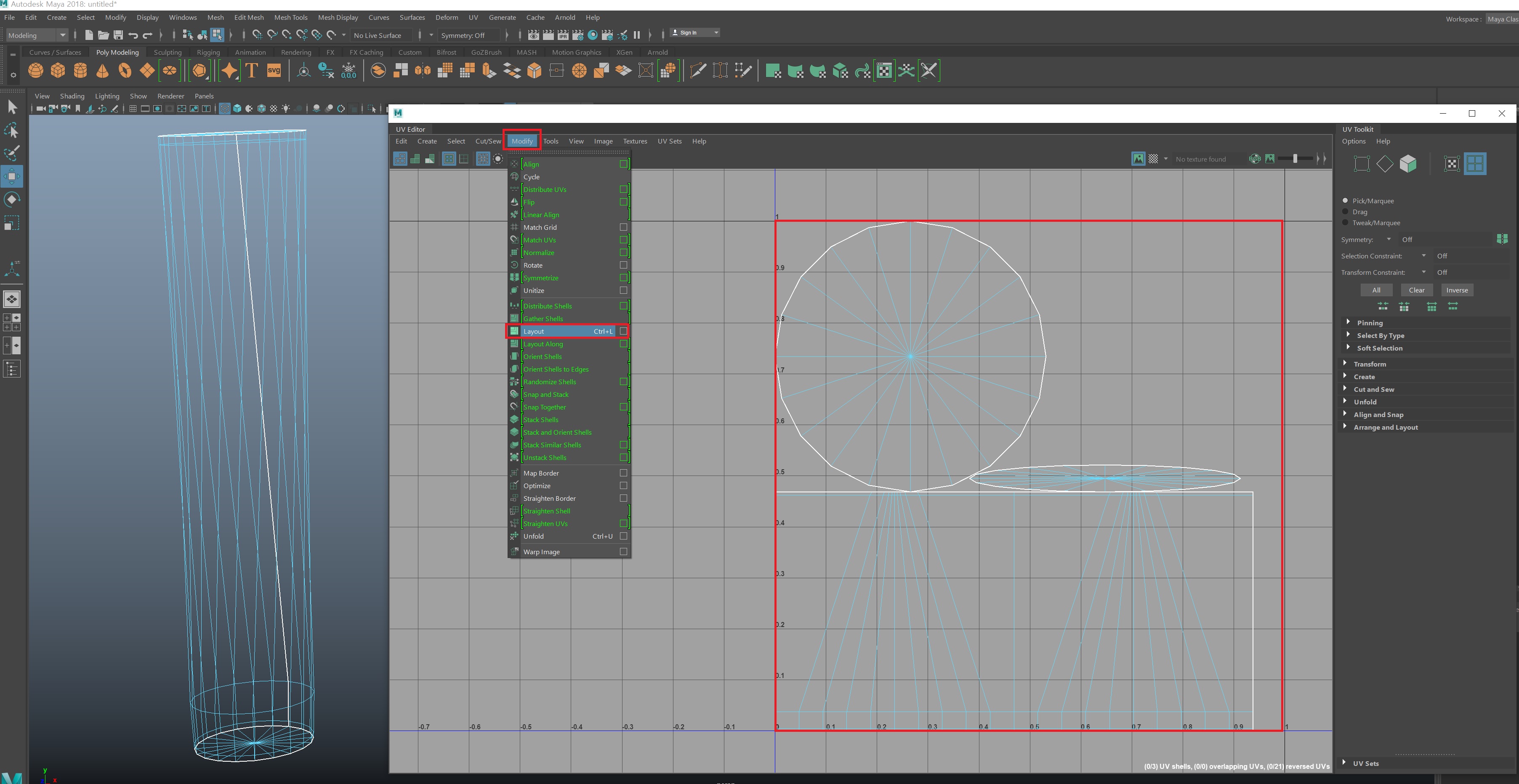This screenshot has width=1519, height=784.
Task: Choose Layout from the Modify menu
Action: (534, 331)
